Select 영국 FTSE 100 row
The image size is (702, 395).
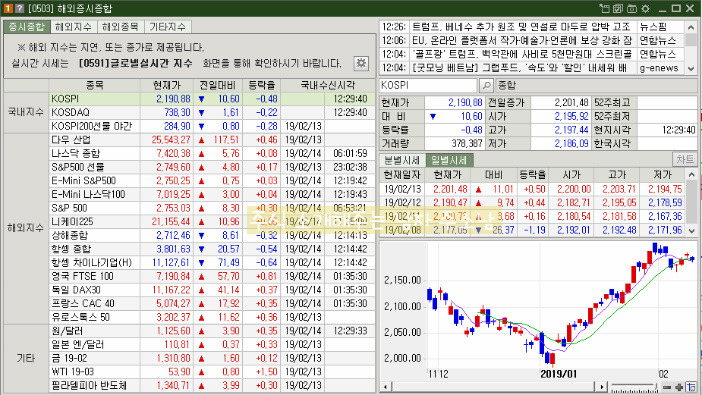coord(212,276)
